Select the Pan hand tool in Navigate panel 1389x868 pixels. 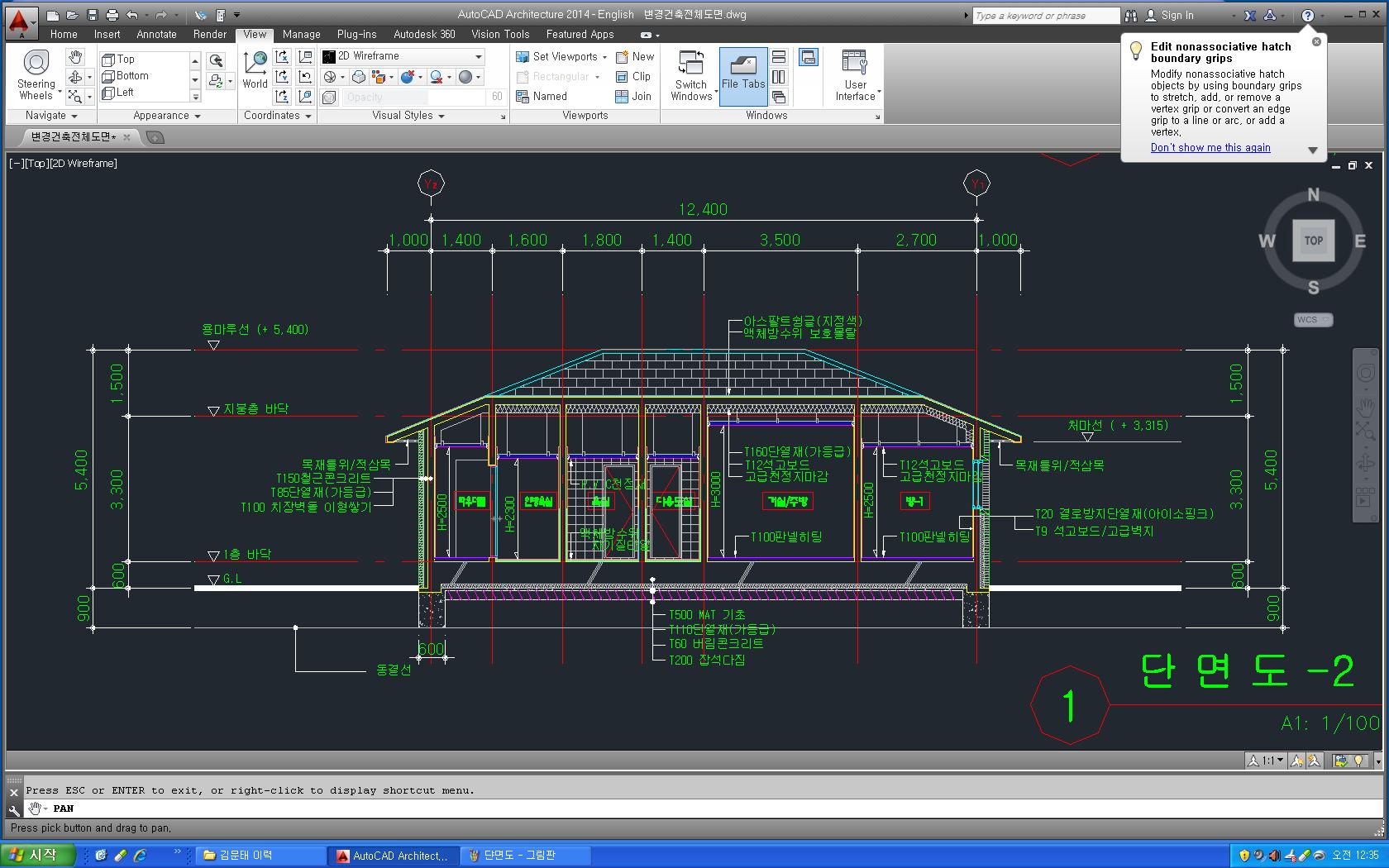75,57
